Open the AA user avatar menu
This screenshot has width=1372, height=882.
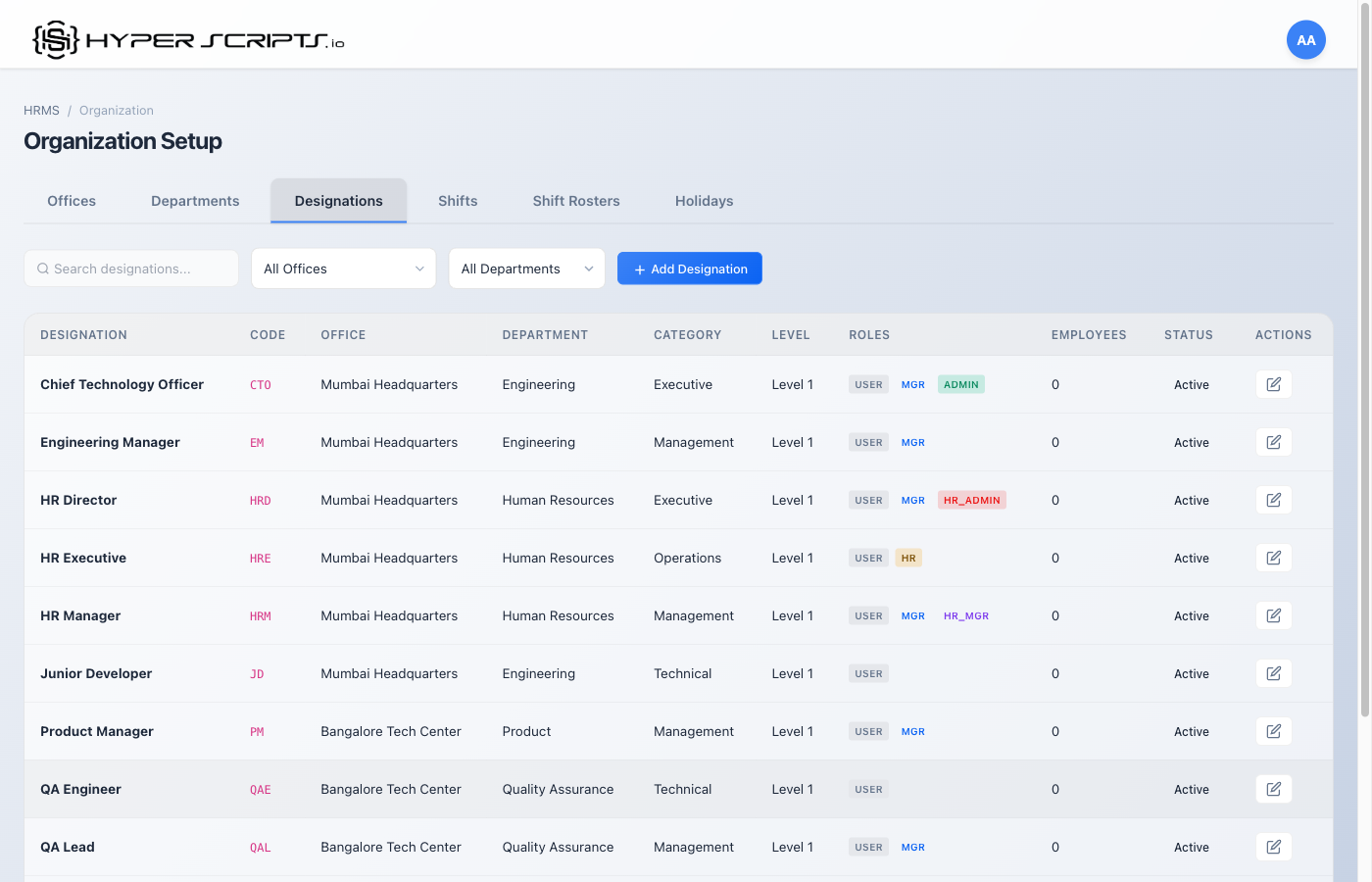coord(1305,40)
